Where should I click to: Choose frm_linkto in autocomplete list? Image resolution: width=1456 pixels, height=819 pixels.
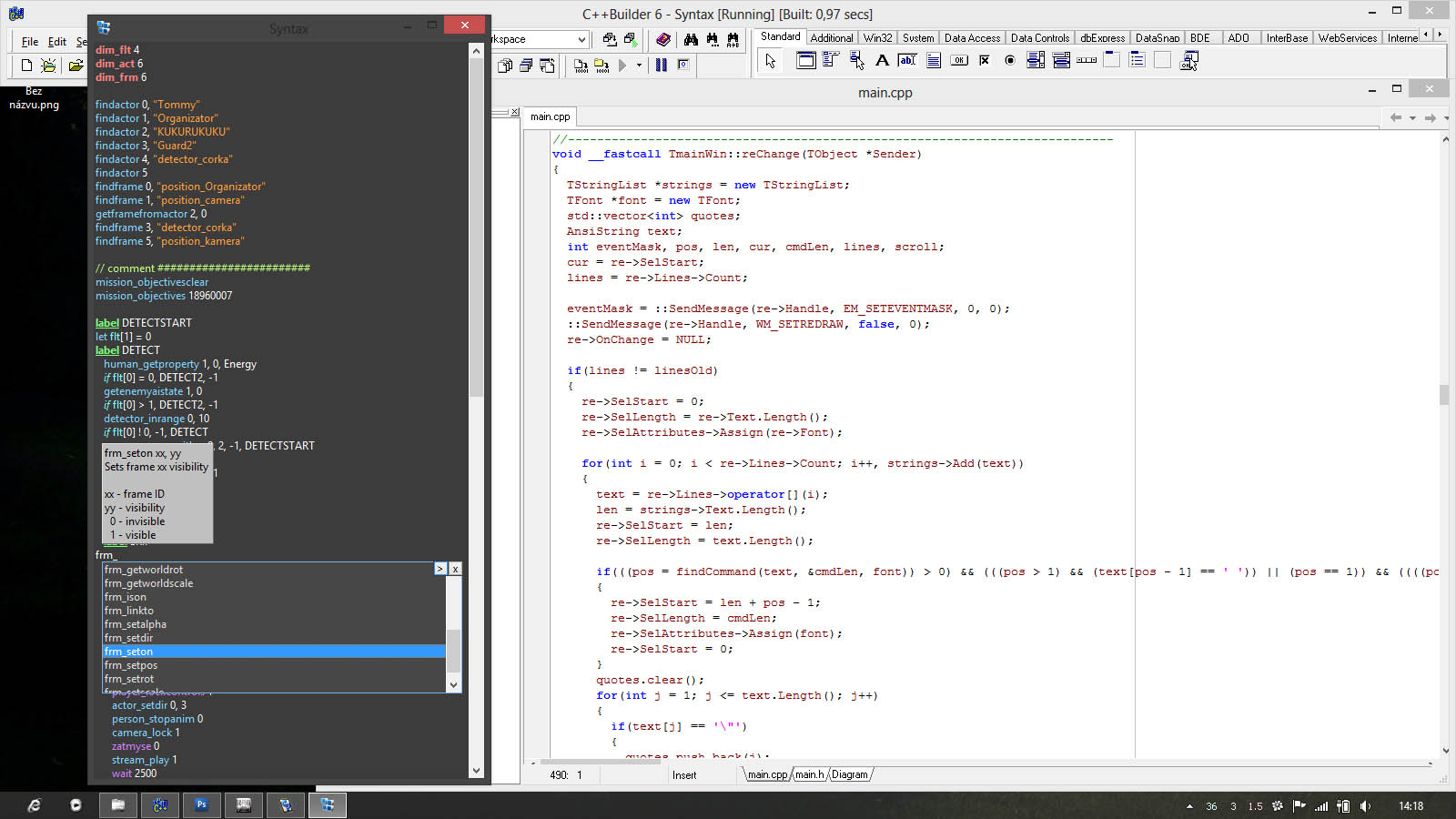point(274,611)
